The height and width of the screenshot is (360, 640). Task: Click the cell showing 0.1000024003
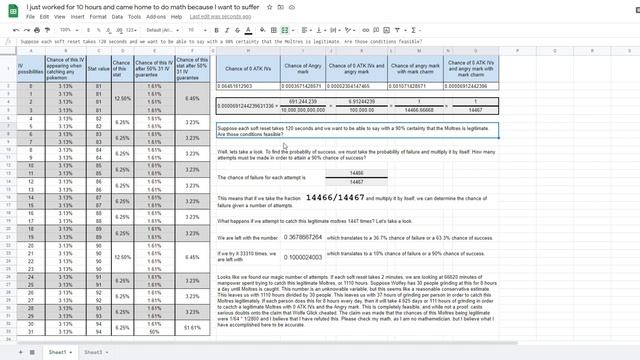303,257
